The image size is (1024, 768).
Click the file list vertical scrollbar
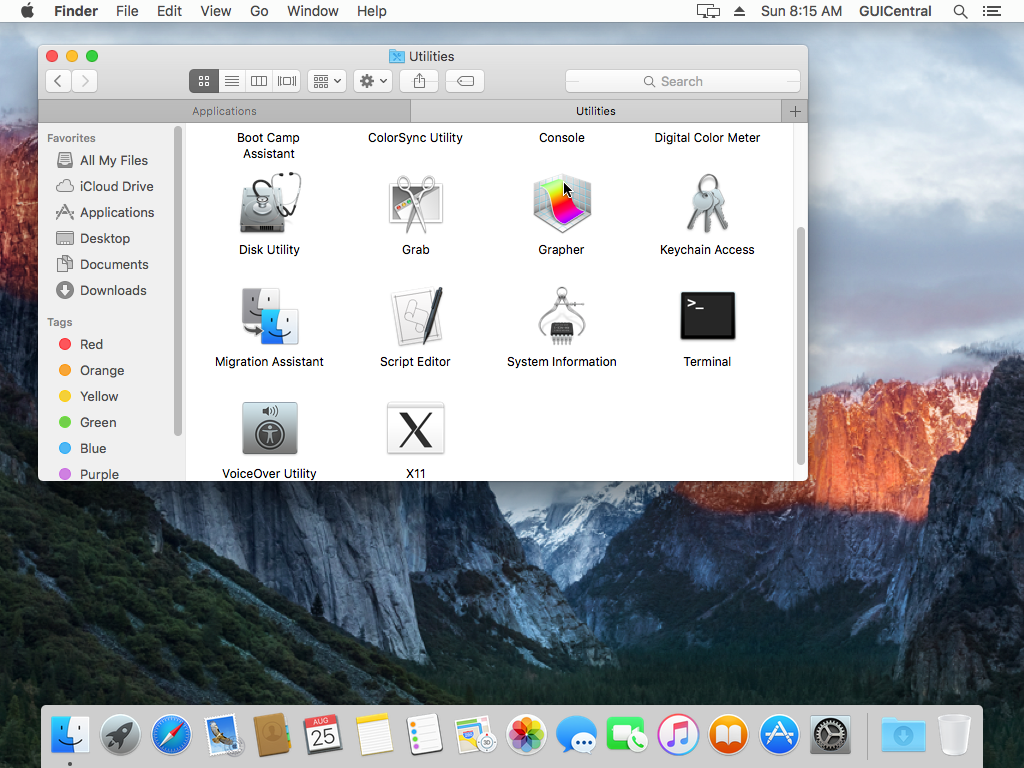pos(801,346)
